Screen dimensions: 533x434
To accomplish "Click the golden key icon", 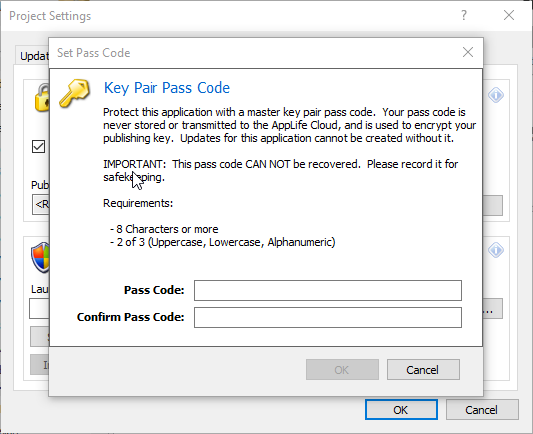I will tap(74, 93).
